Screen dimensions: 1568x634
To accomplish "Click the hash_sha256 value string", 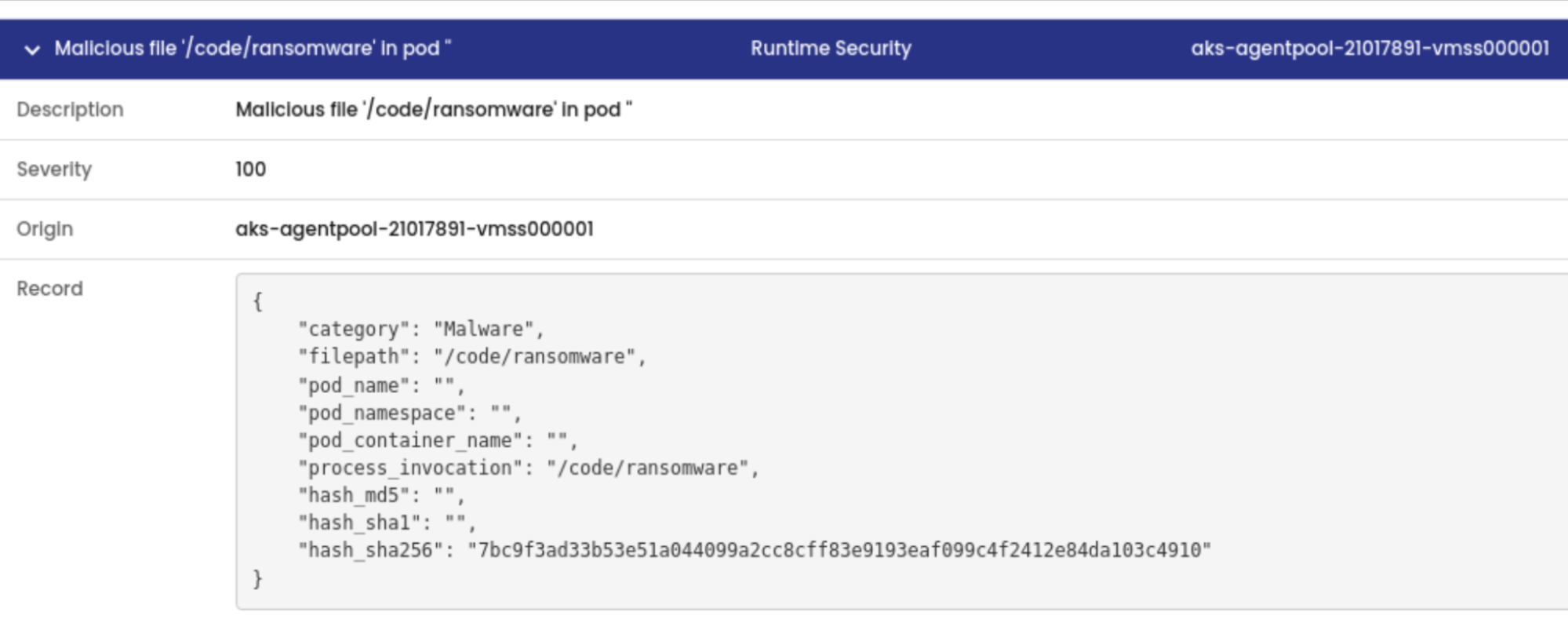I will pyautogui.click(x=839, y=550).
